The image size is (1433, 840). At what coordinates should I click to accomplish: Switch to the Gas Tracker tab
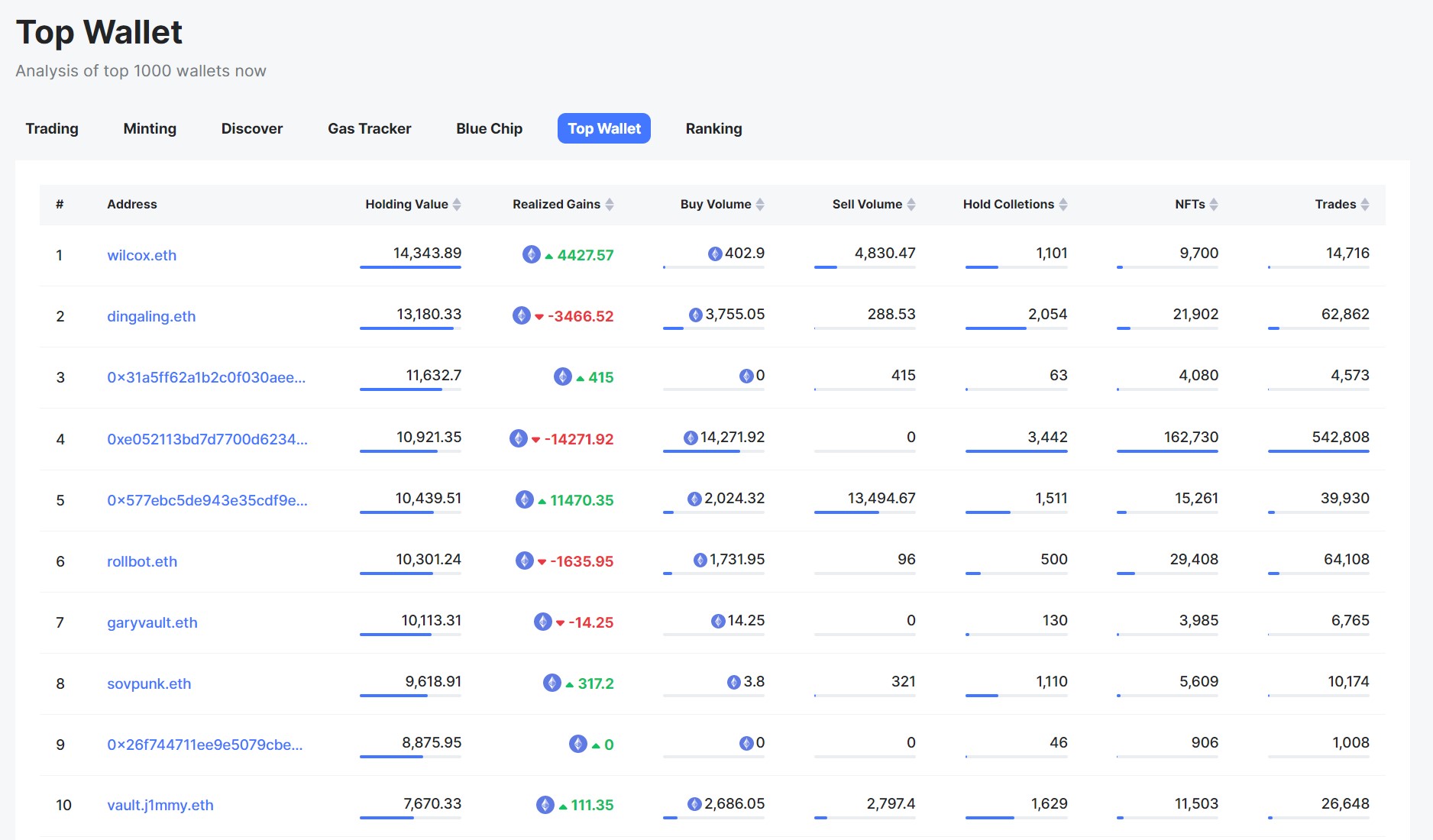pos(369,128)
